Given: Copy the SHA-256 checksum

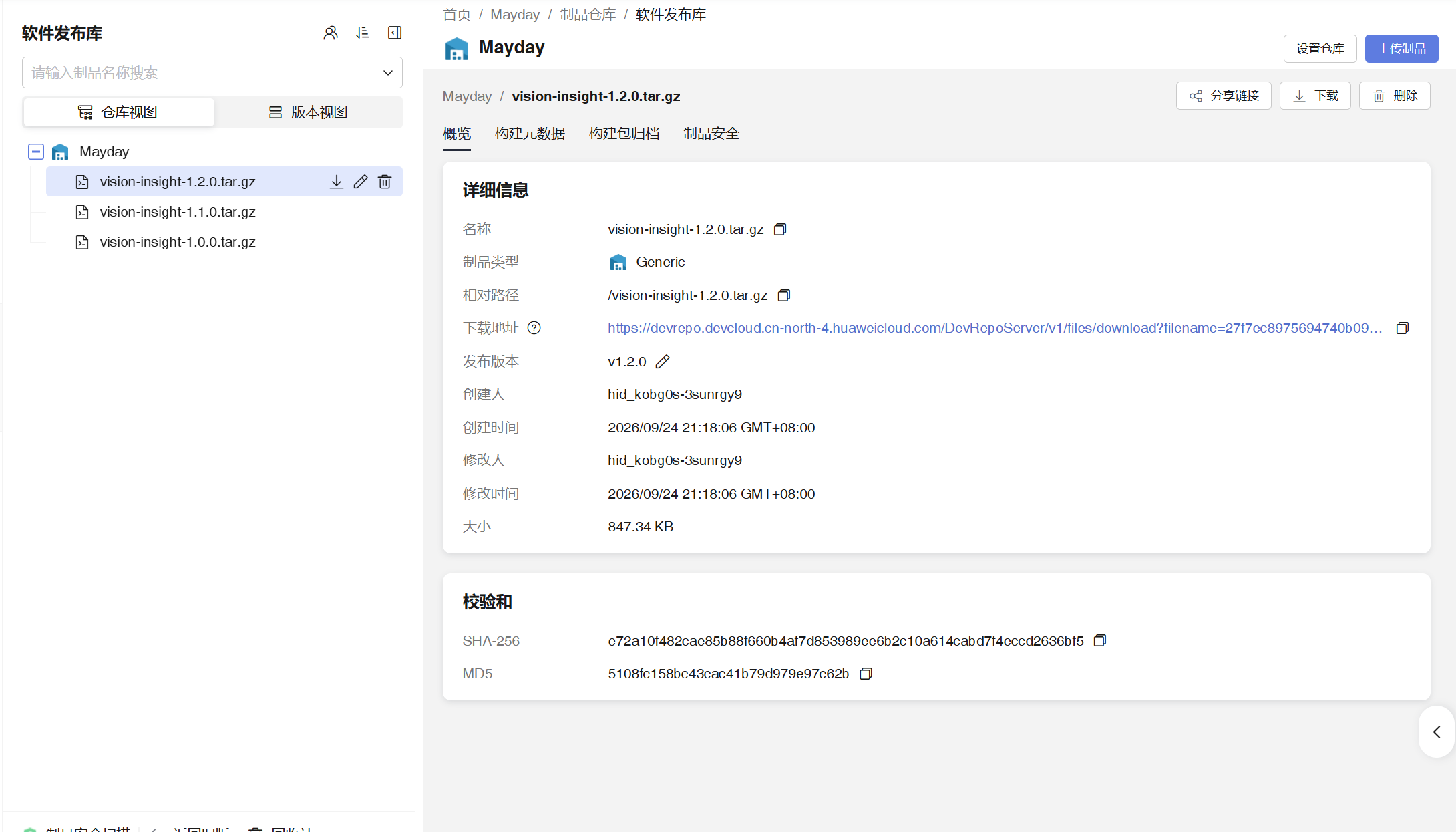Looking at the screenshot, I should tap(1100, 640).
